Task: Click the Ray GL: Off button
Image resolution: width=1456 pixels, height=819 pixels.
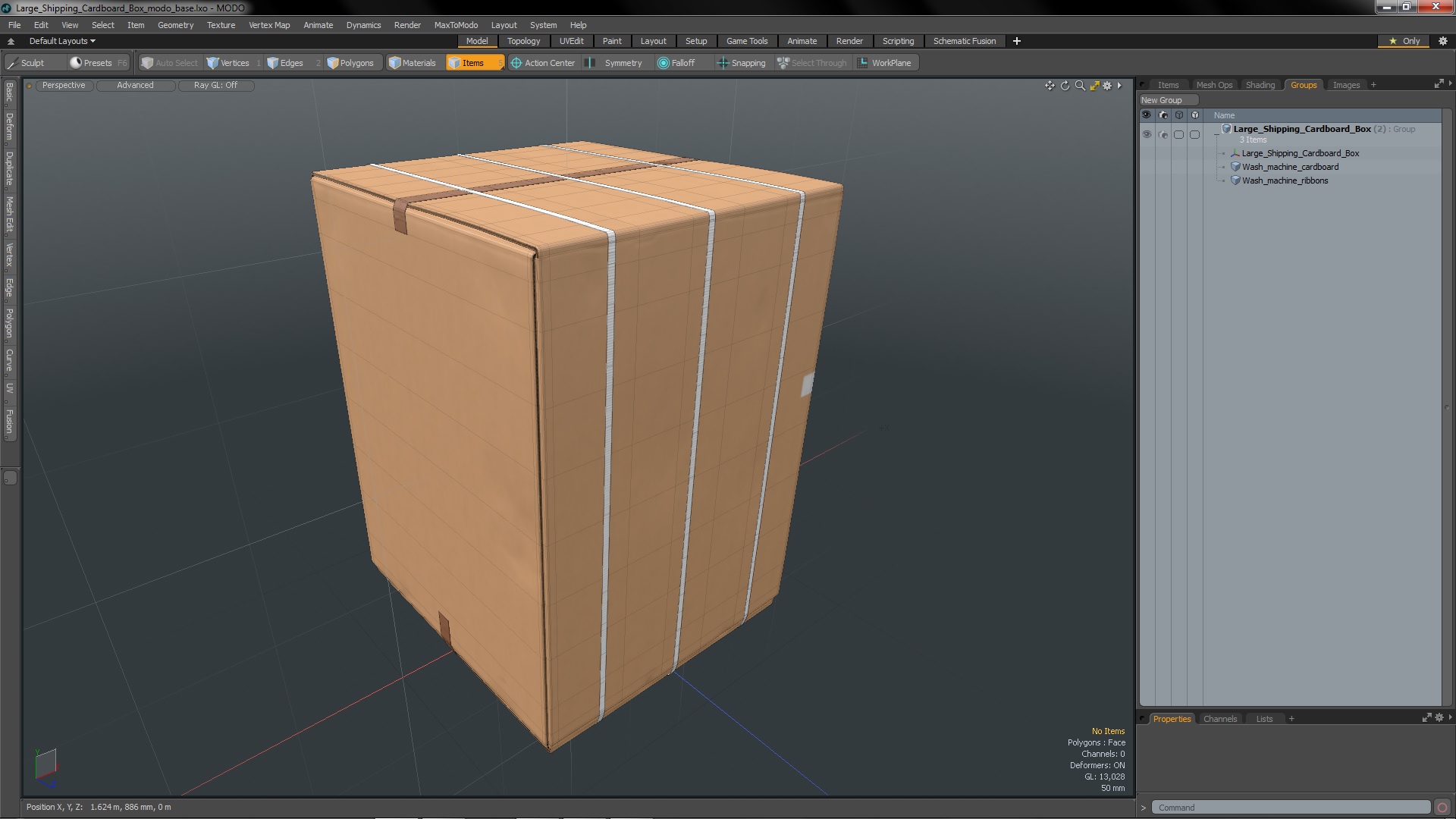Action: coord(215,85)
